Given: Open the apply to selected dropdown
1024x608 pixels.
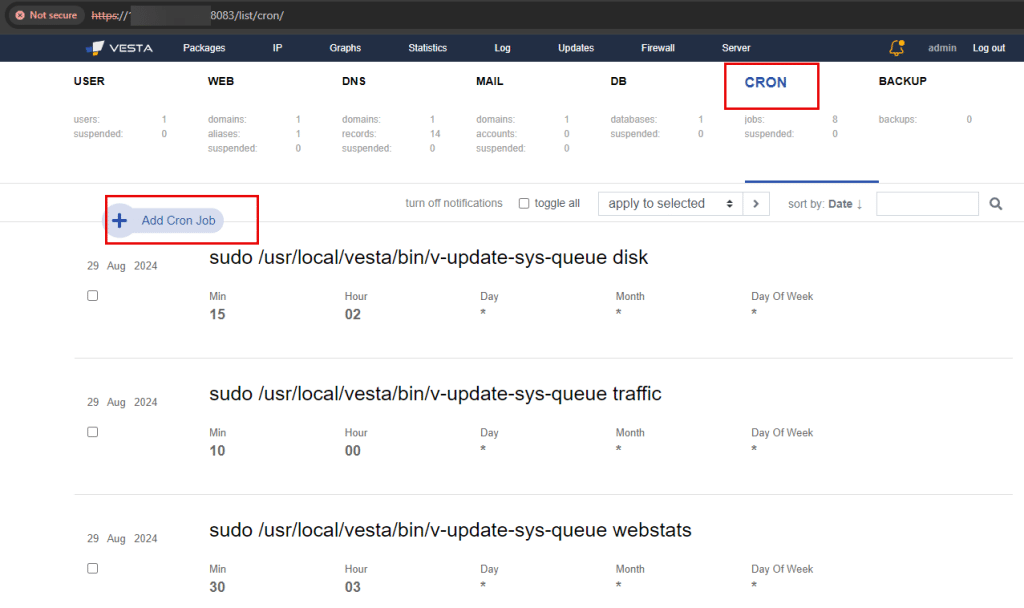Looking at the screenshot, I should (669, 203).
